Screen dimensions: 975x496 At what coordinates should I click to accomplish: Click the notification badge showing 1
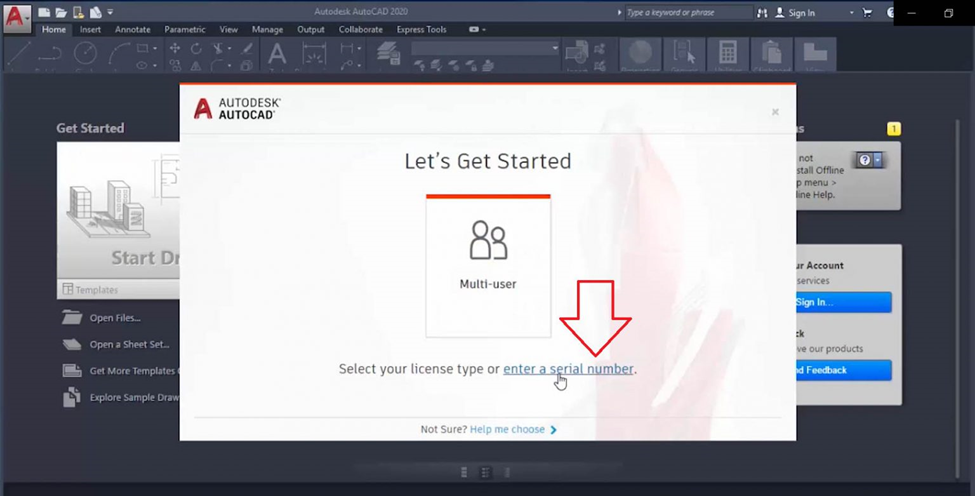point(893,129)
